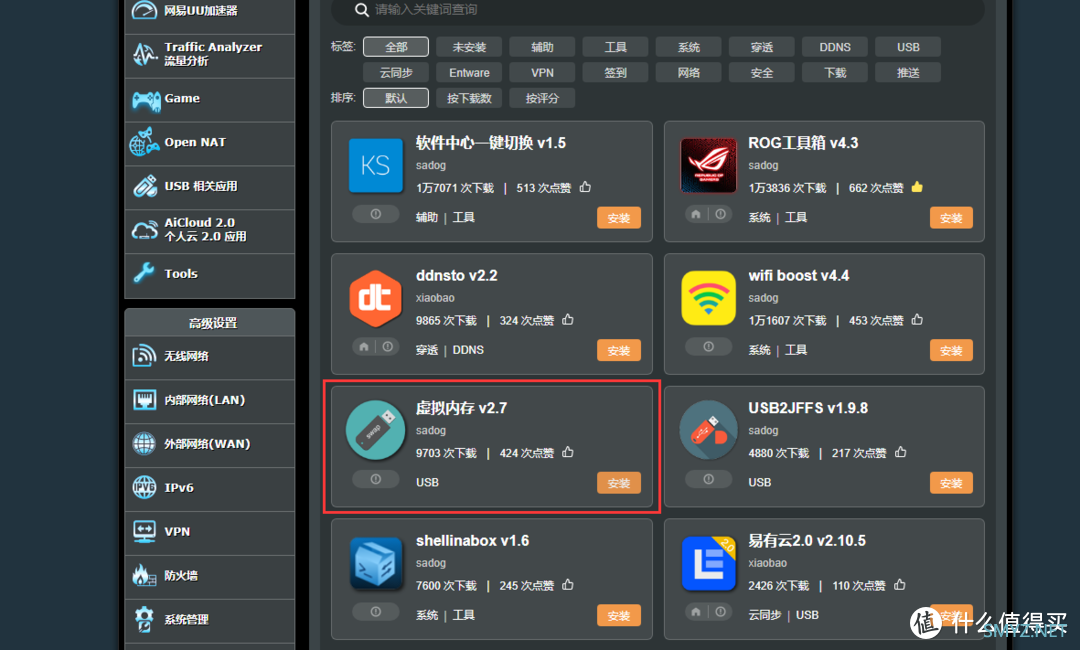Click the 高级设置 section header

tap(210, 323)
